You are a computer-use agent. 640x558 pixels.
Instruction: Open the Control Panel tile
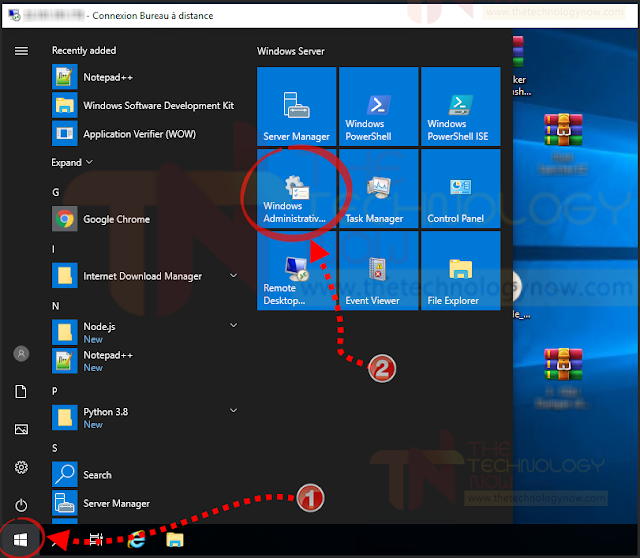click(x=460, y=189)
